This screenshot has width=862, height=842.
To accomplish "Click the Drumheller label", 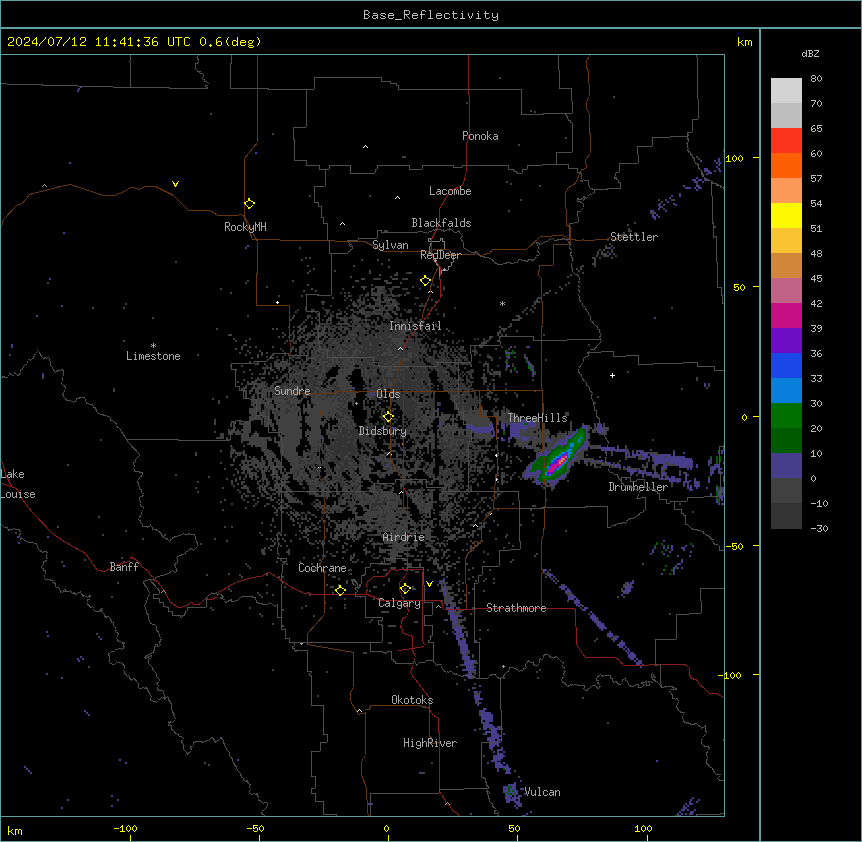I will [638, 487].
